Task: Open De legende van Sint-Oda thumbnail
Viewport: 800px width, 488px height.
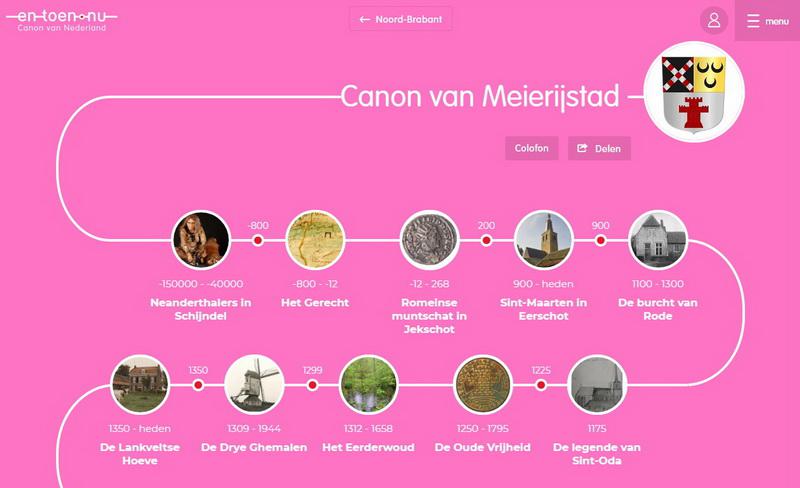Action: pyautogui.click(x=597, y=385)
